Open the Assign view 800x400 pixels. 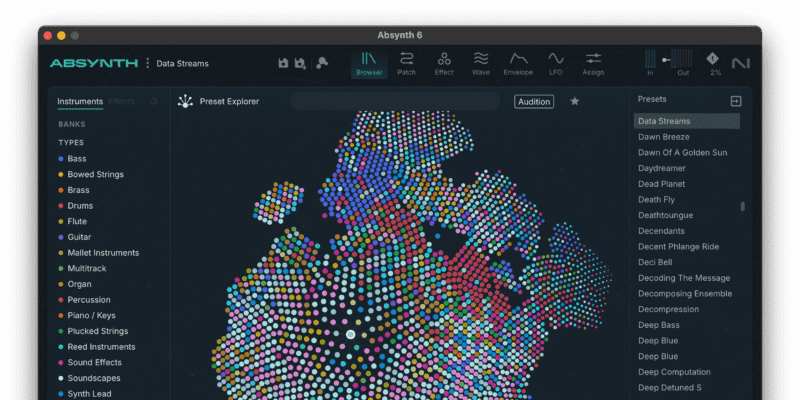[593, 64]
